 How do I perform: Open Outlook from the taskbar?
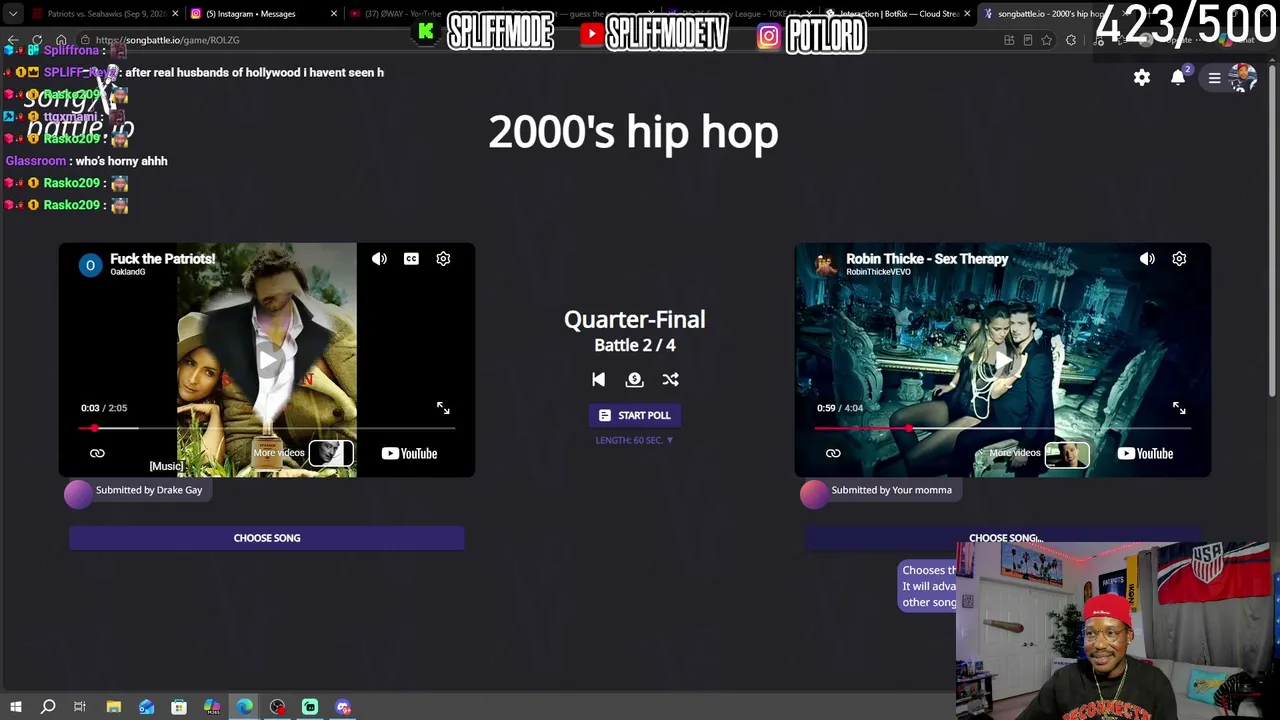click(x=146, y=708)
